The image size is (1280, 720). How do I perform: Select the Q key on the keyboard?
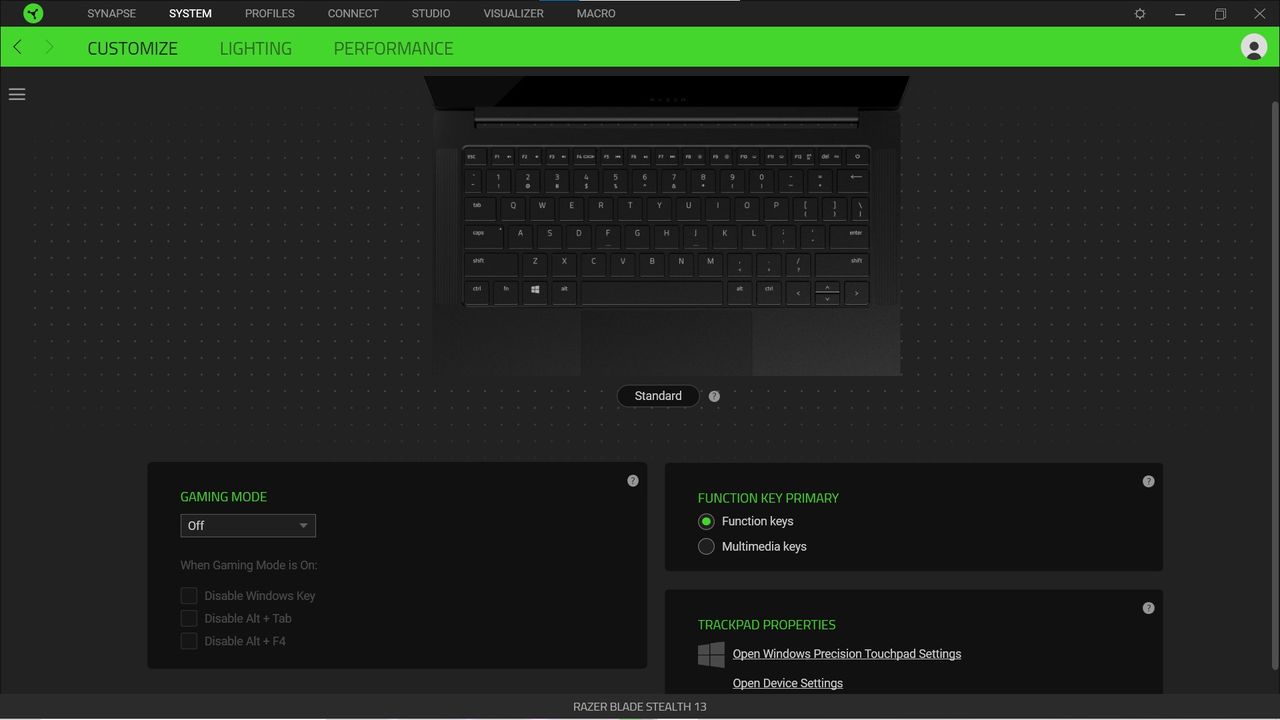tap(513, 208)
